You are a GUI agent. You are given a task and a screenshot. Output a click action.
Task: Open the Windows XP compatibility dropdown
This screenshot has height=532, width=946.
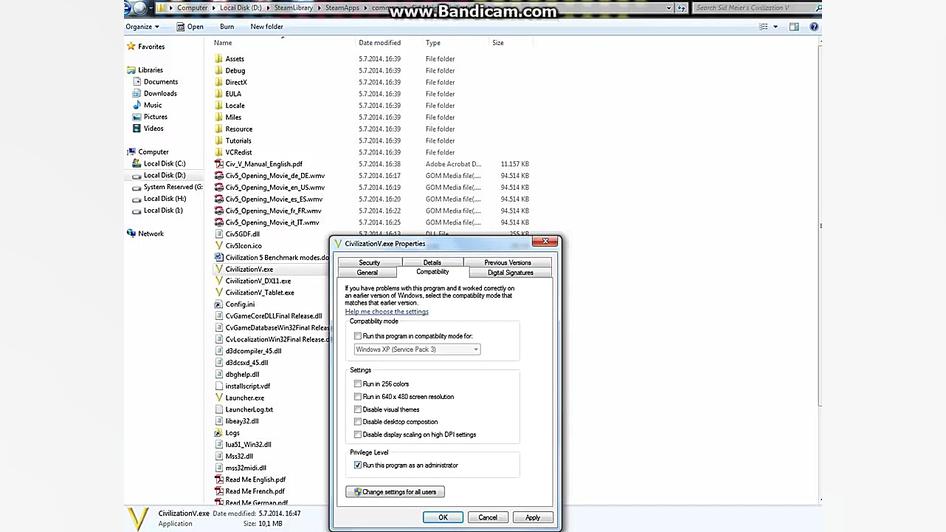point(417,349)
